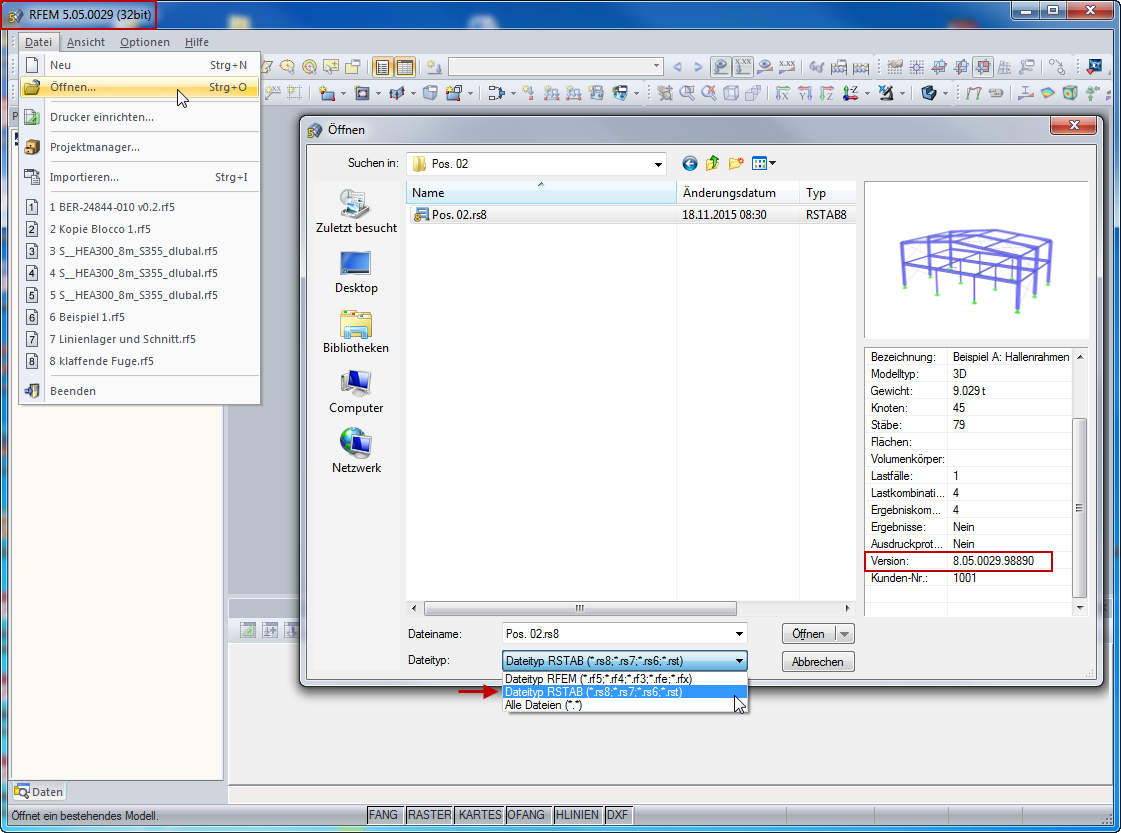The width and height of the screenshot is (1121, 833).
Task: Open the Dateityp file type dropdown
Action: (739, 661)
